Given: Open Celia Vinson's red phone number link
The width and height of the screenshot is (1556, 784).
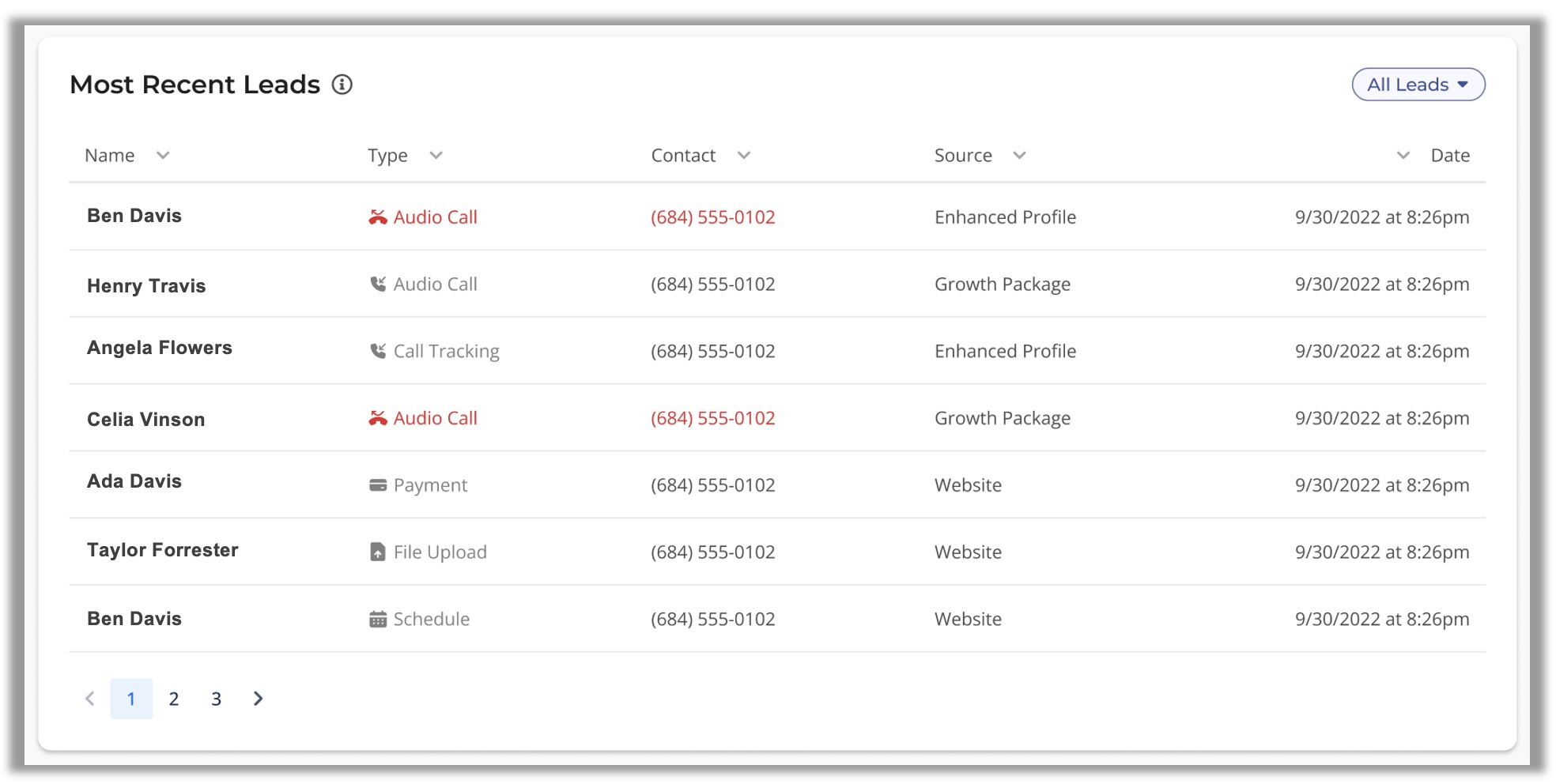Looking at the screenshot, I should coord(712,418).
